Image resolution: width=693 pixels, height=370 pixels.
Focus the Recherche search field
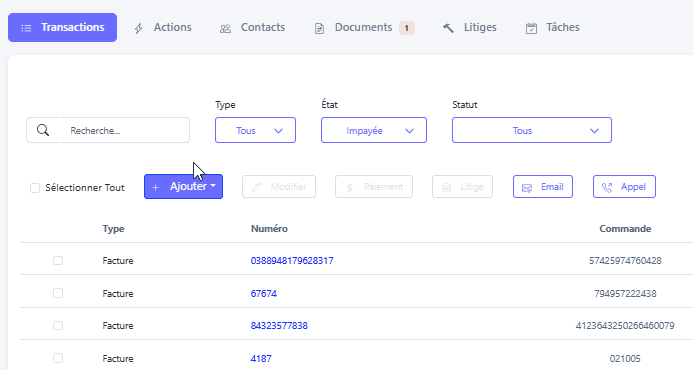[x=125, y=130]
